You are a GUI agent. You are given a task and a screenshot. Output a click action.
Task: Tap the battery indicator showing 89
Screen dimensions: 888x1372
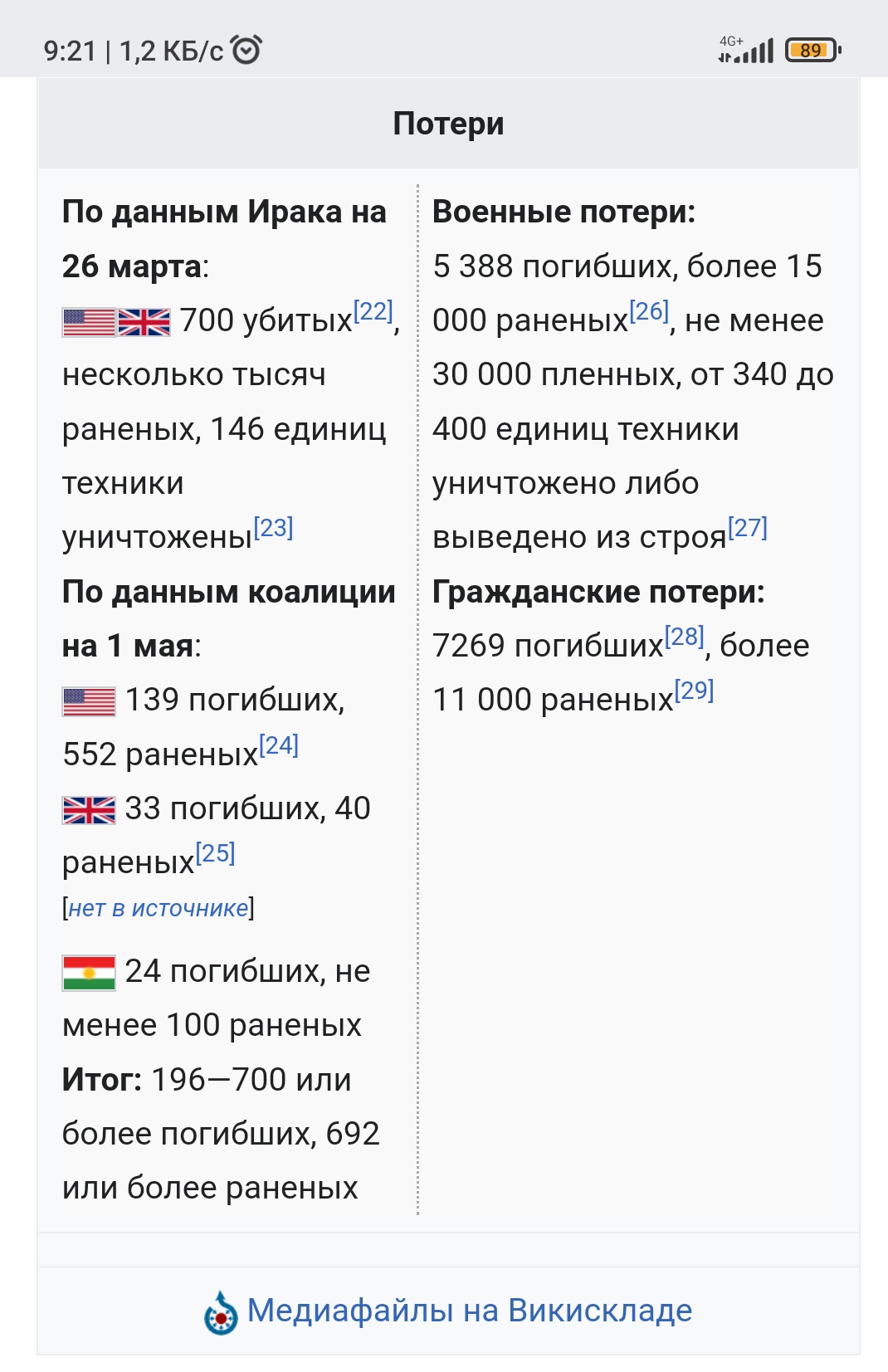click(x=813, y=50)
